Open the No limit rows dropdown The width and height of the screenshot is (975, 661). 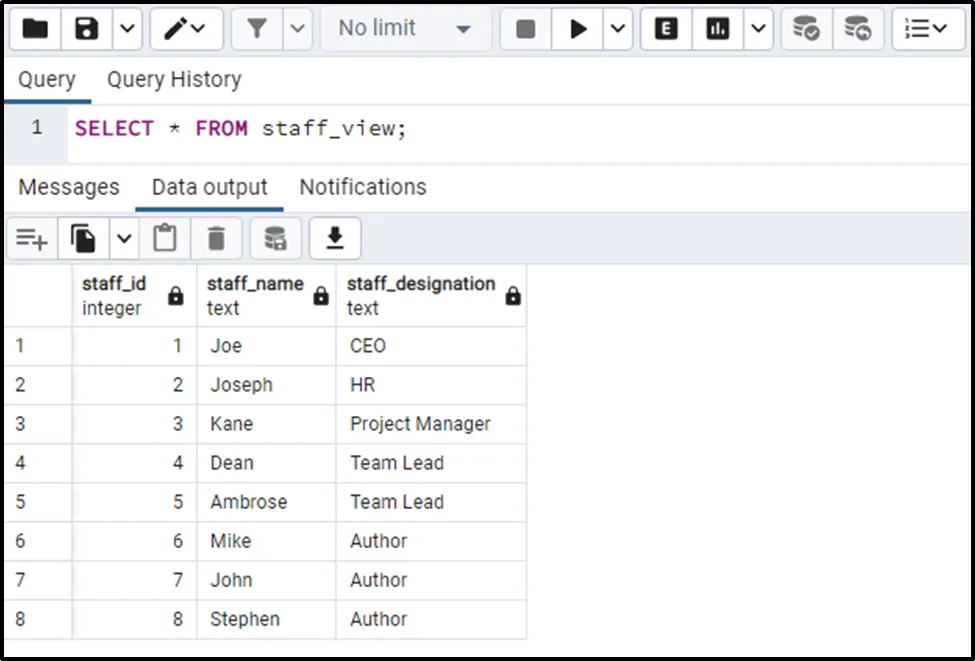click(x=405, y=29)
